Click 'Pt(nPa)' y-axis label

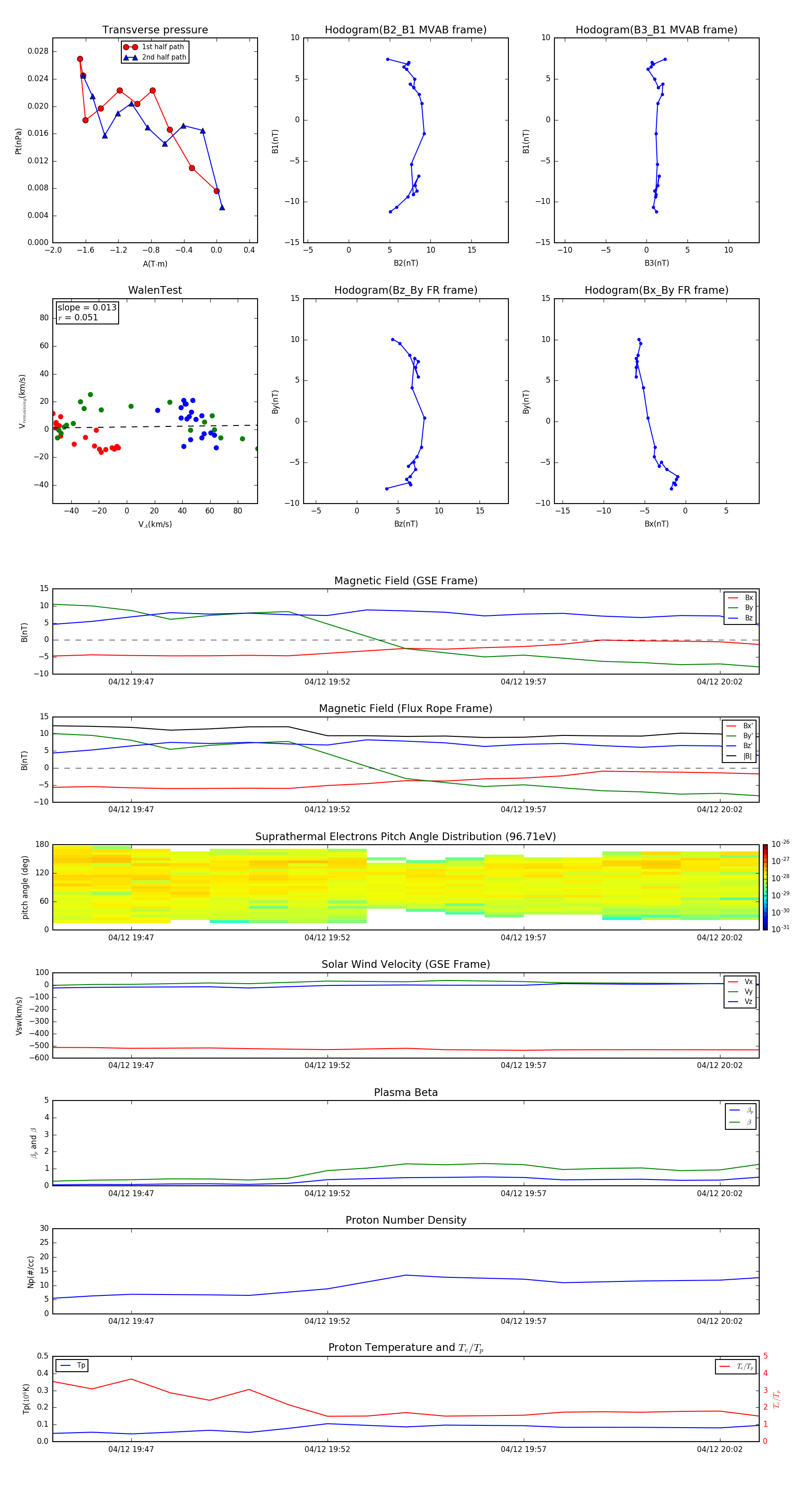[18, 140]
